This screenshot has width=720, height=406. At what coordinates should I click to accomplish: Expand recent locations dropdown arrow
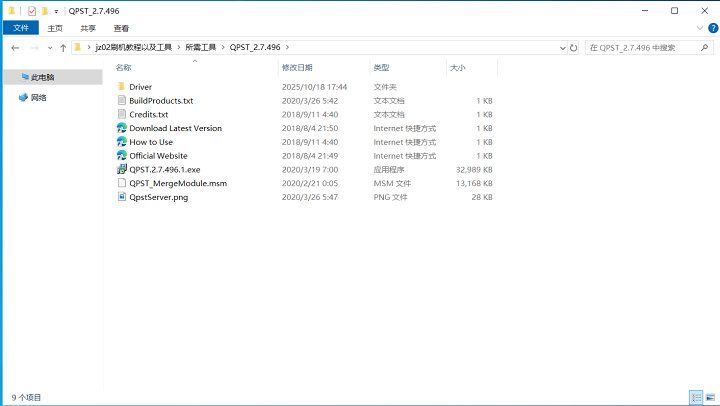point(50,47)
